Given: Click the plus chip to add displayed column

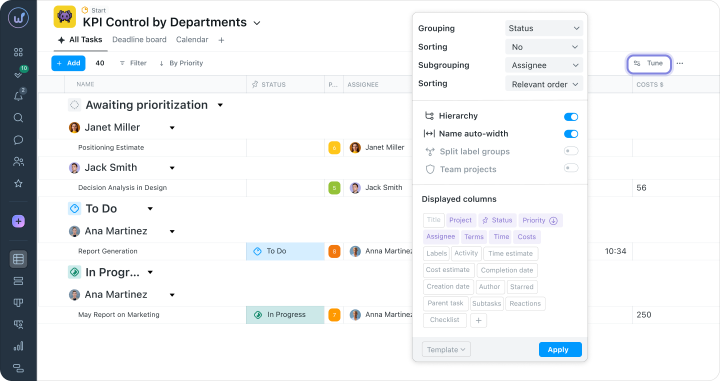Looking at the screenshot, I should pyautogui.click(x=478, y=320).
